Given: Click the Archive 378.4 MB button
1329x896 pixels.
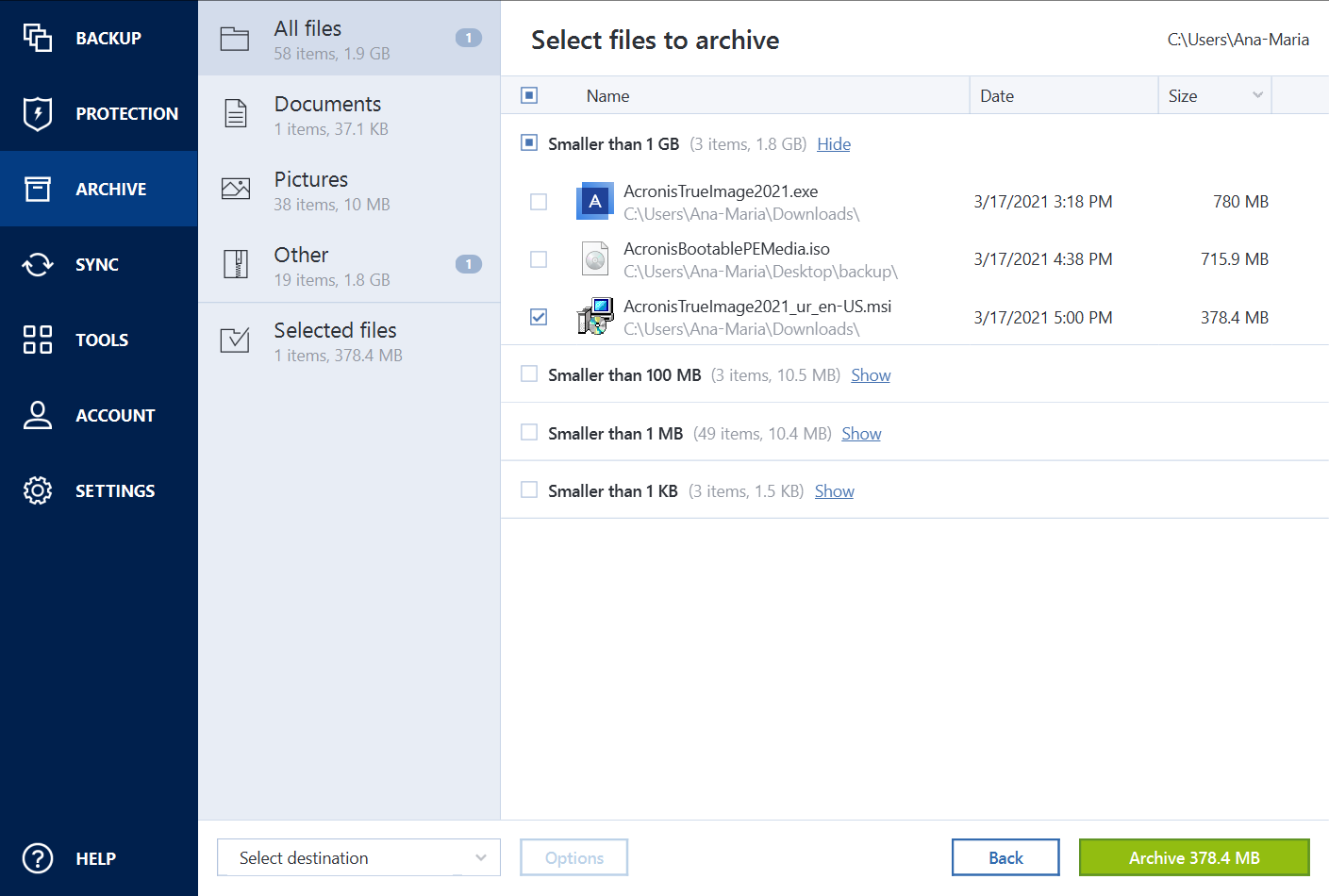Looking at the screenshot, I should [1194, 857].
